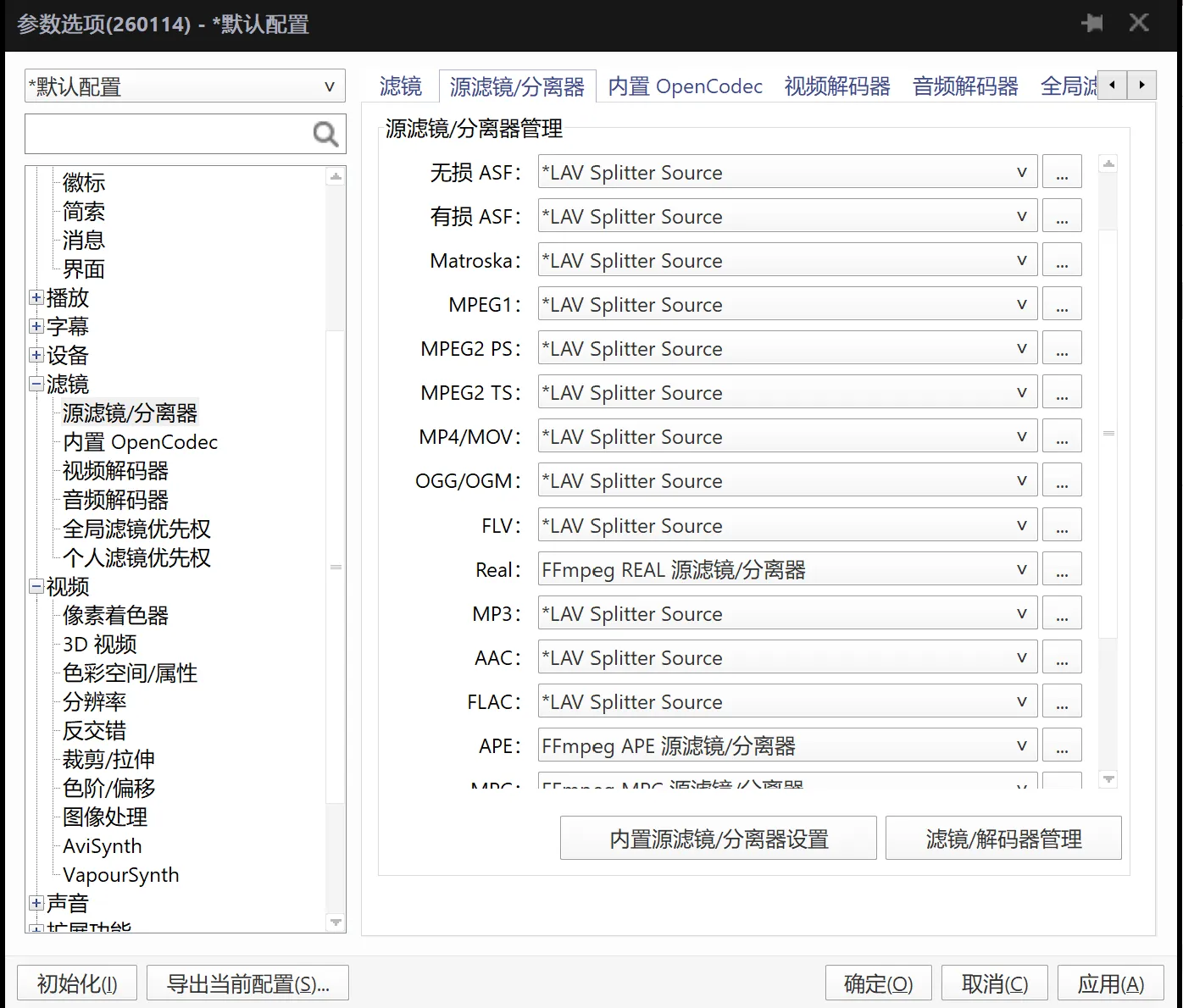Click the down arrow of the splitter list scrollbar
1183x1008 pixels.
(x=1108, y=779)
